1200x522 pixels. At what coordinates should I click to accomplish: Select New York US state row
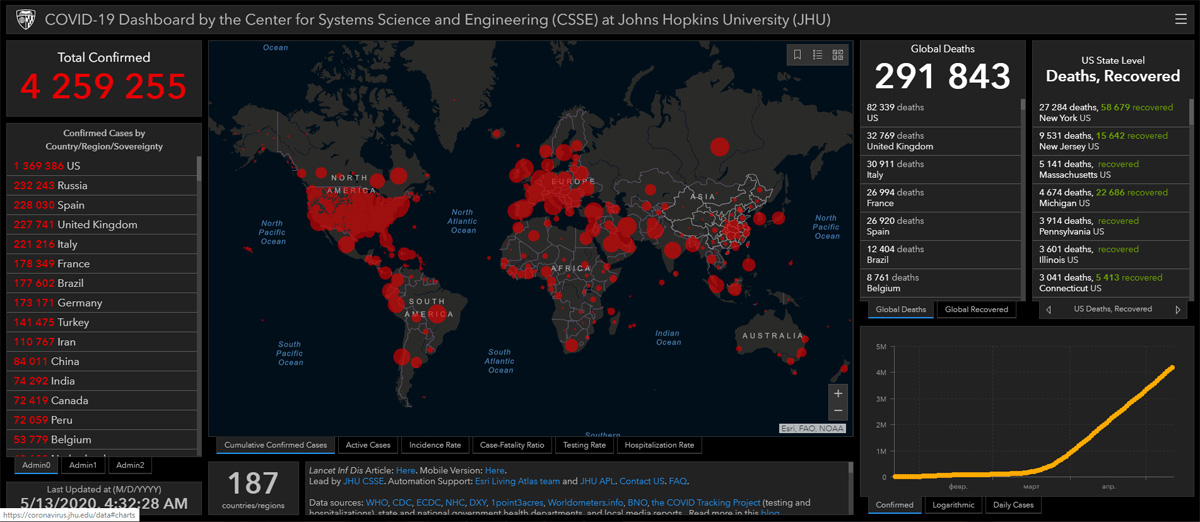point(1111,112)
